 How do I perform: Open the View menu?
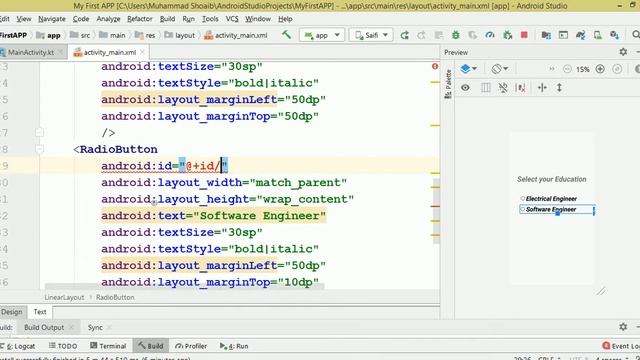[24, 19]
